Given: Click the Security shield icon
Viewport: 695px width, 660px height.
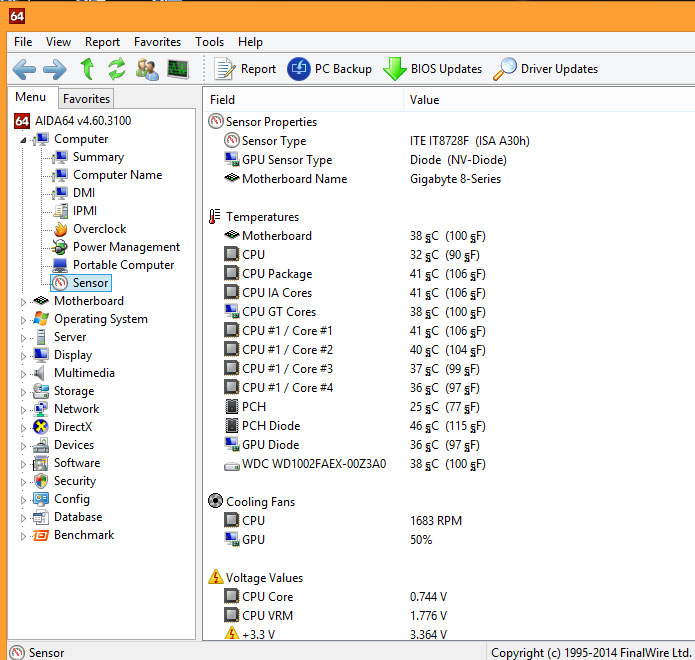Looking at the screenshot, I should coord(41,481).
